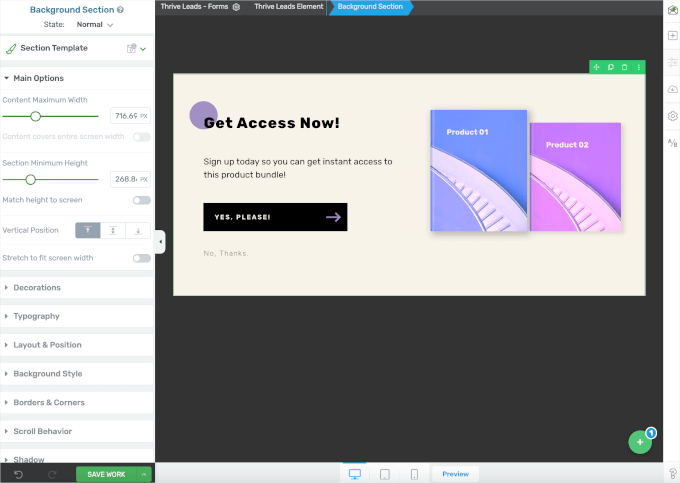680x483 pixels.
Task: Open the section template picker icon
Action: click(x=131, y=48)
